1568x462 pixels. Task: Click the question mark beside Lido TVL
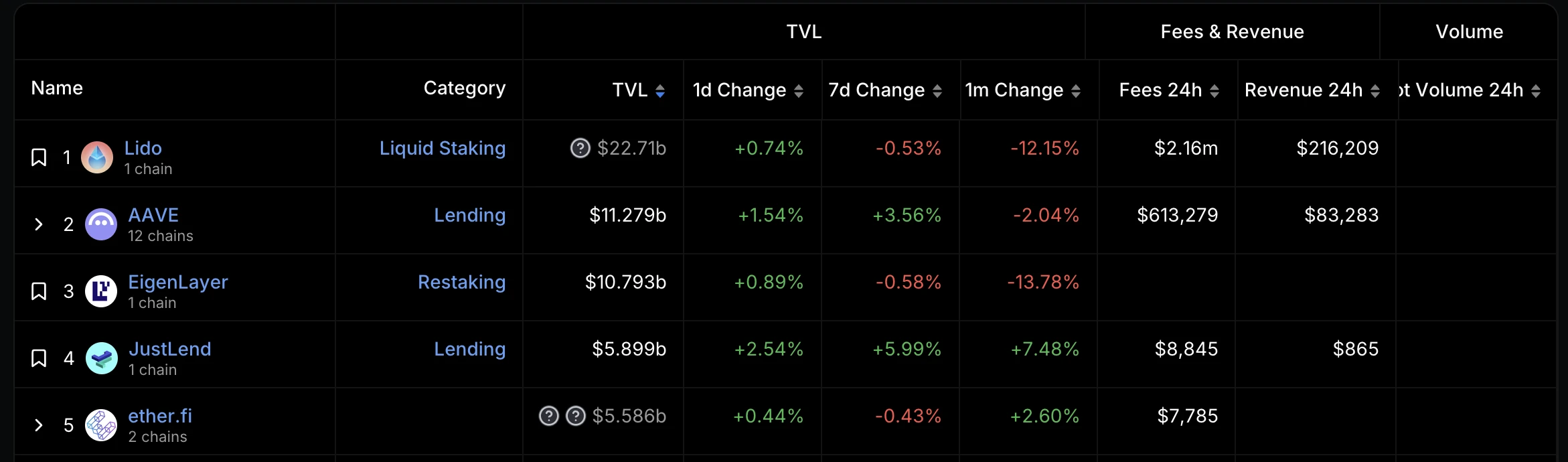click(x=580, y=148)
